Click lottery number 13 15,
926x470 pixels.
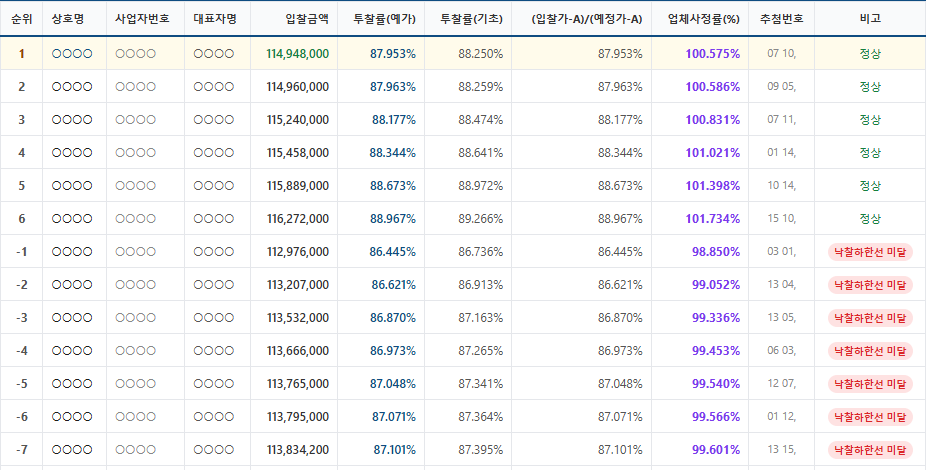click(x=782, y=451)
